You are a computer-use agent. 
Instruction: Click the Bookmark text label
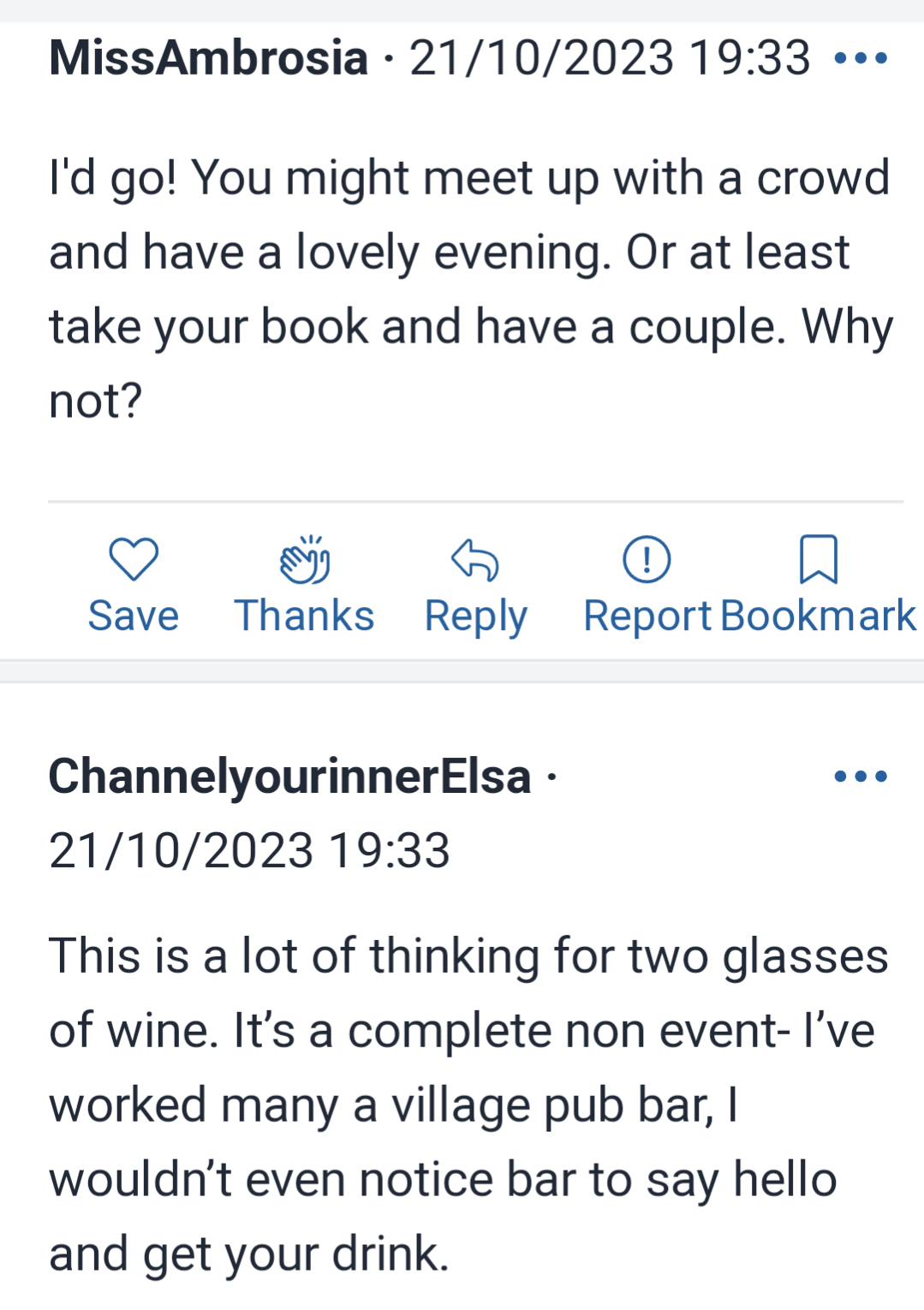[818, 616]
